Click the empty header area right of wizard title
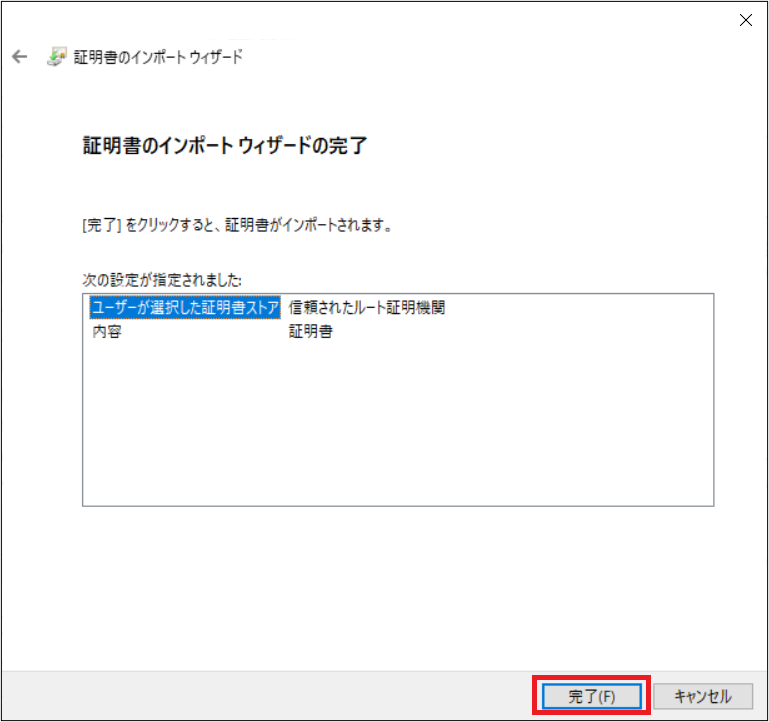The image size is (769, 722). [500, 57]
